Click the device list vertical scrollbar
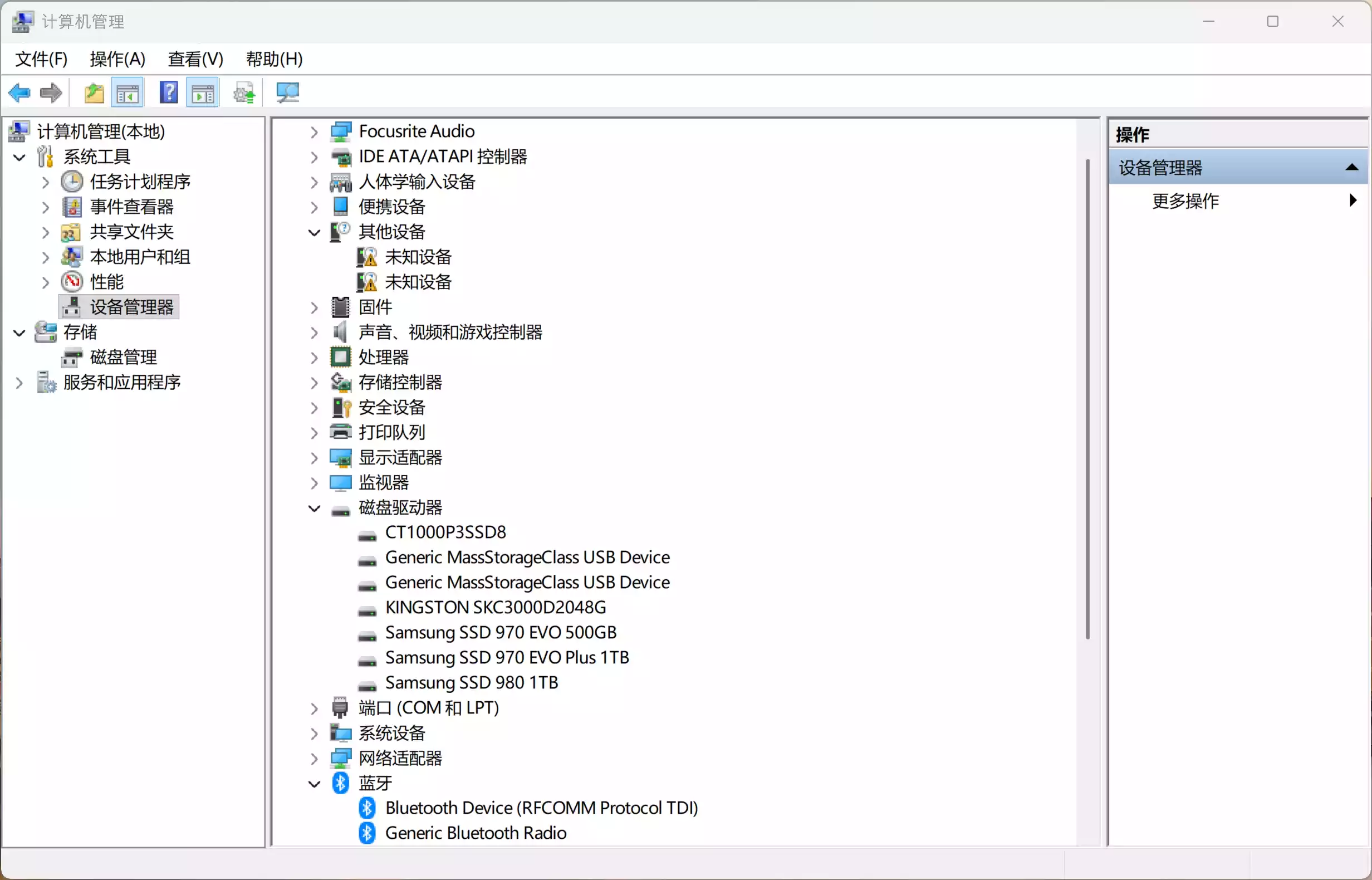Screen dimensions: 1372x880 [x=1087, y=400]
